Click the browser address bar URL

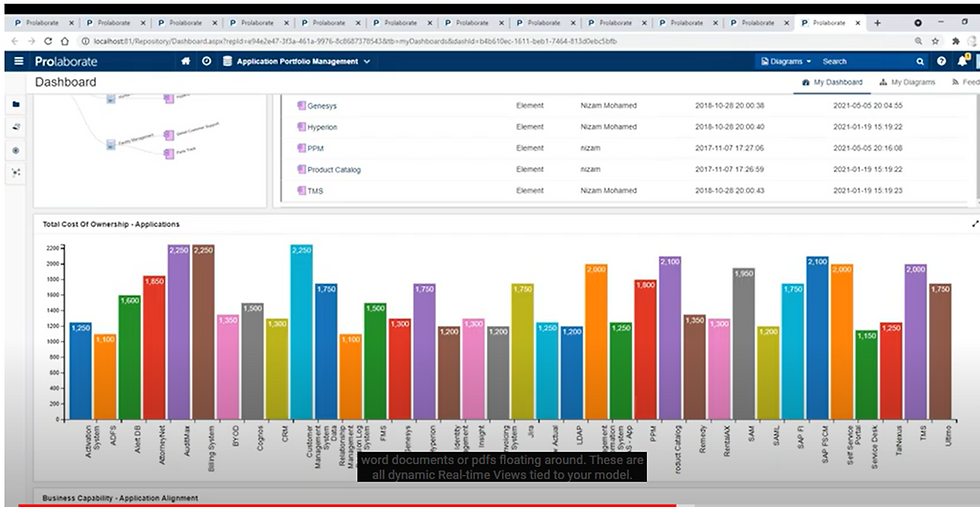tap(355, 41)
